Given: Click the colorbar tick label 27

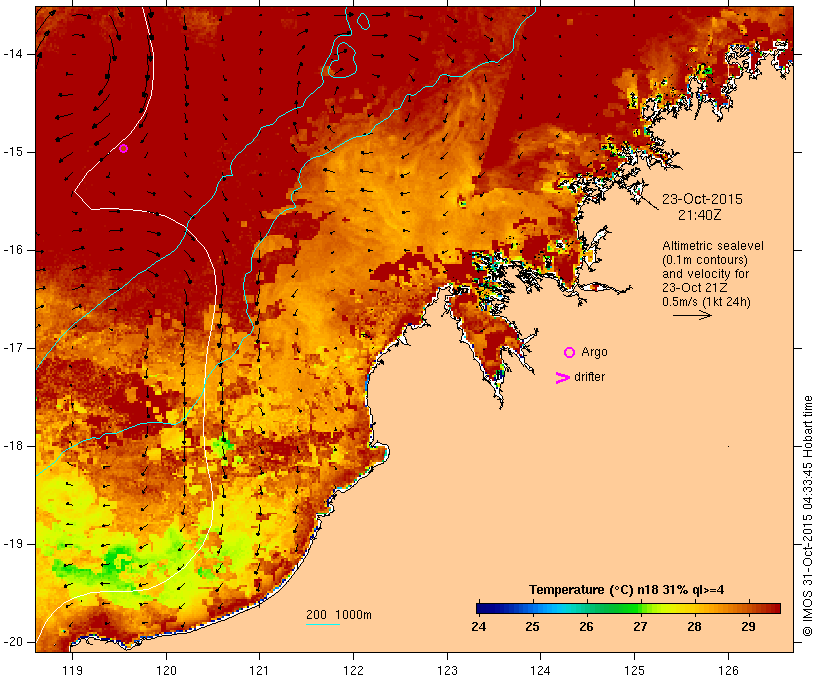Looking at the screenshot, I should click(x=640, y=627).
